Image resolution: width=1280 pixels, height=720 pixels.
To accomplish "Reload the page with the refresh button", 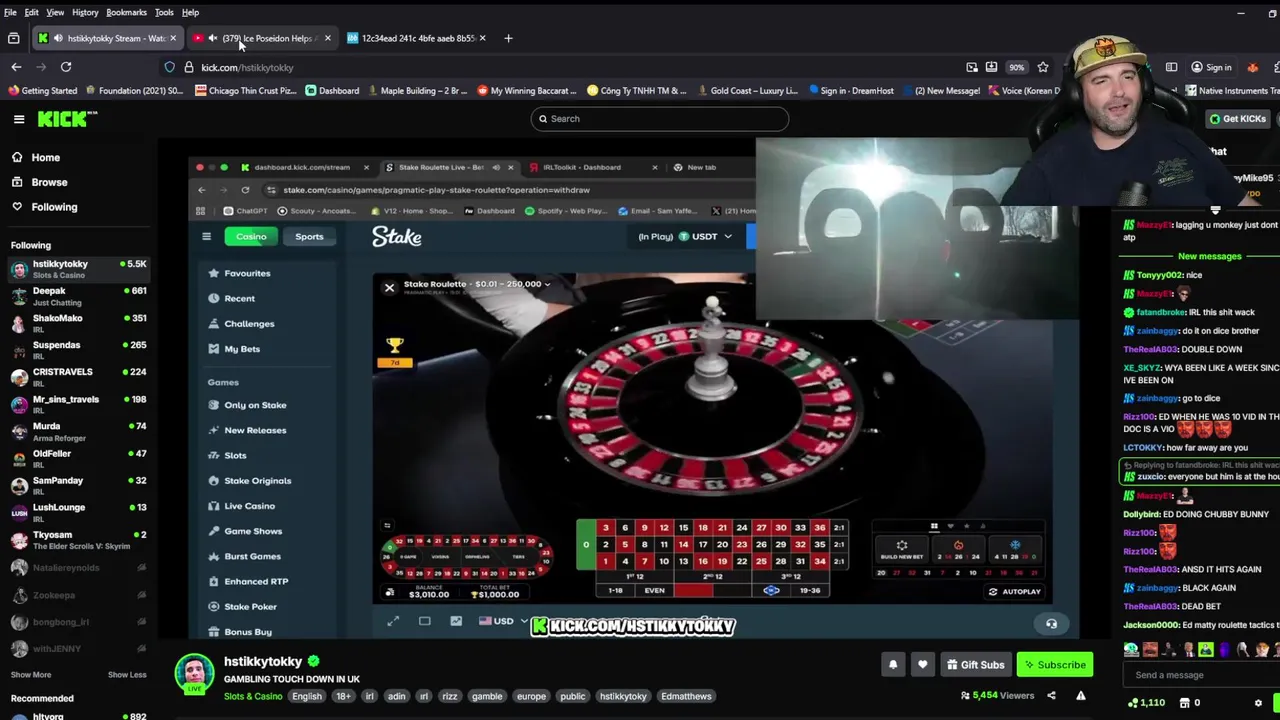I will tap(66, 67).
